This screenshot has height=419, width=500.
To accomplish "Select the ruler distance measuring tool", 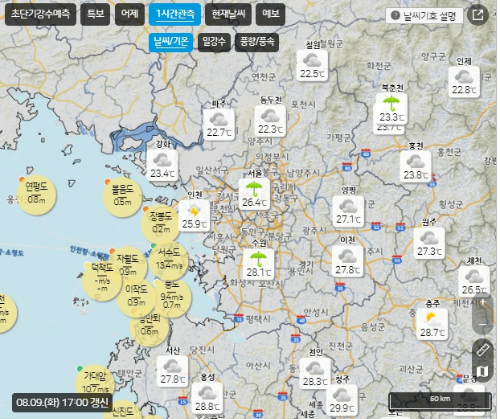I will [483, 349].
